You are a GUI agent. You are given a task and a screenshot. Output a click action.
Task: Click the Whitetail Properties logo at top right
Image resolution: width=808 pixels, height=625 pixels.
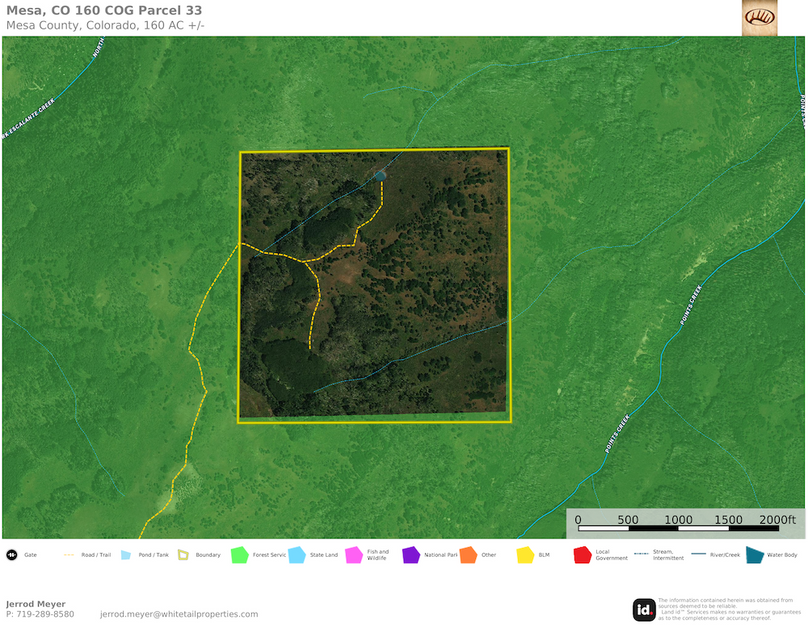[759, 17]
